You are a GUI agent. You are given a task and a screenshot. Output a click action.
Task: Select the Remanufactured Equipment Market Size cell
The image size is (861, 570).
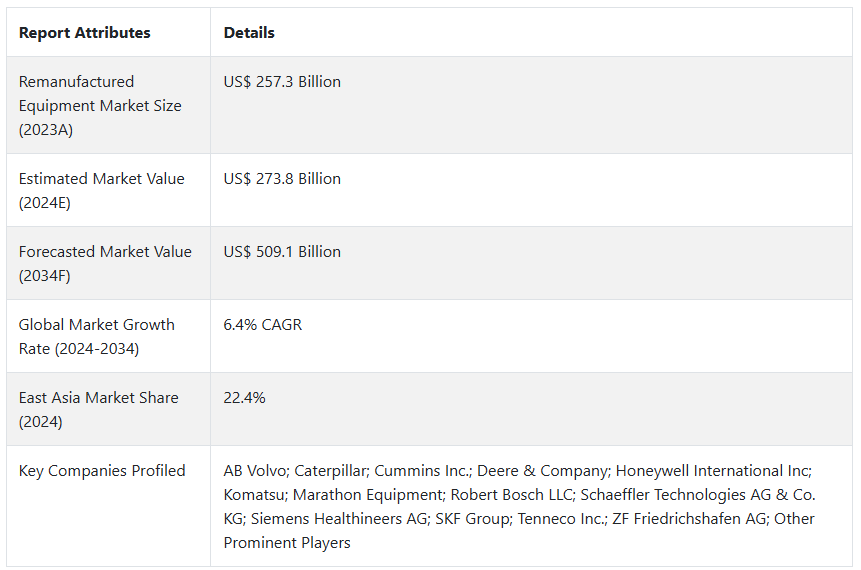[100, 105]
